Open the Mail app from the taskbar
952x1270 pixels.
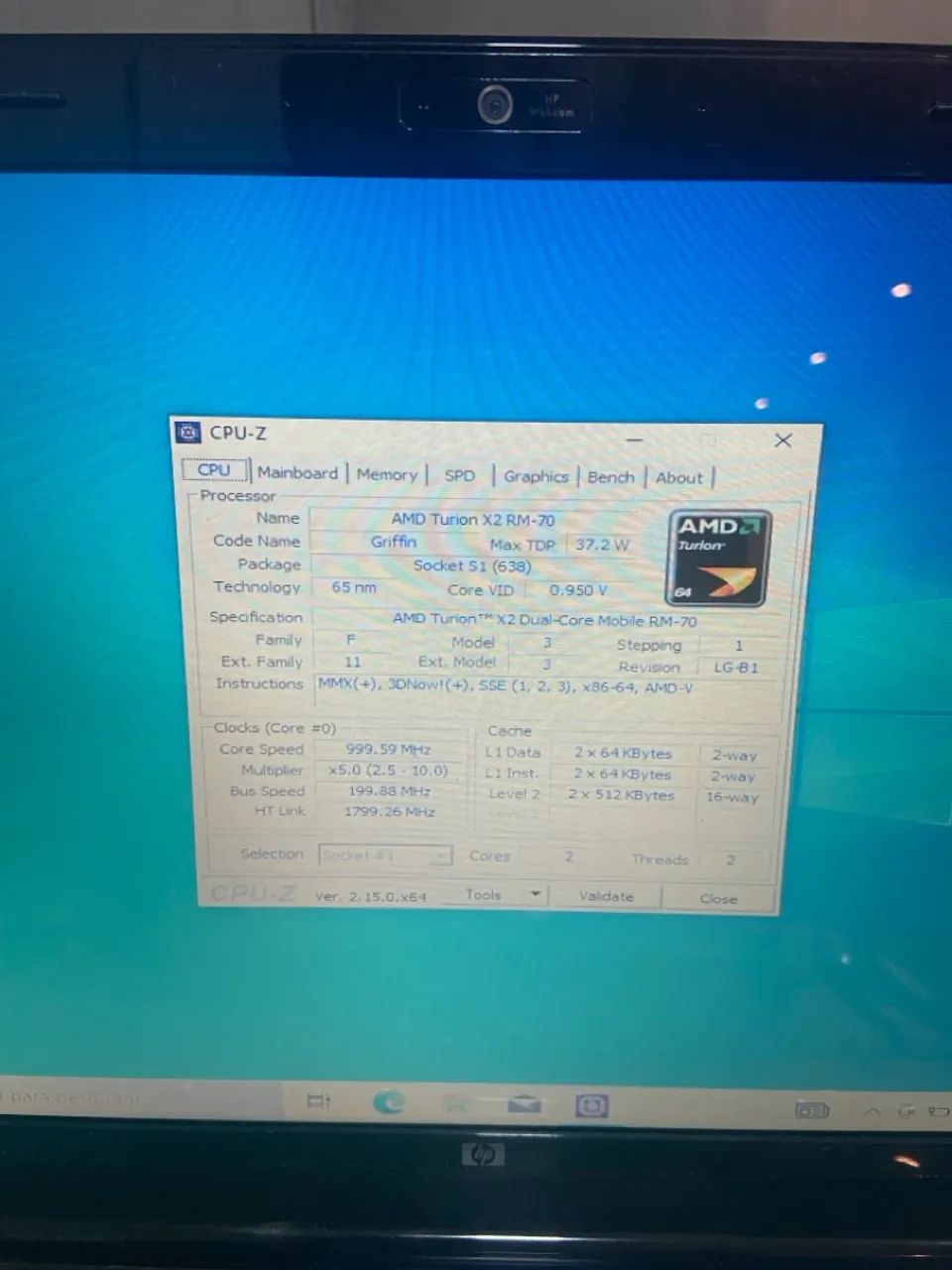tap(525, 1104)
